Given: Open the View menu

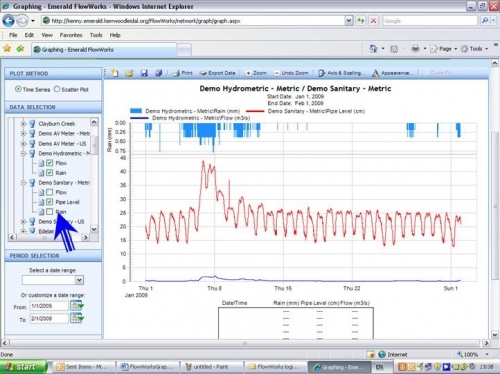Looking at the screenshot, I should click(x=47, y=35).
